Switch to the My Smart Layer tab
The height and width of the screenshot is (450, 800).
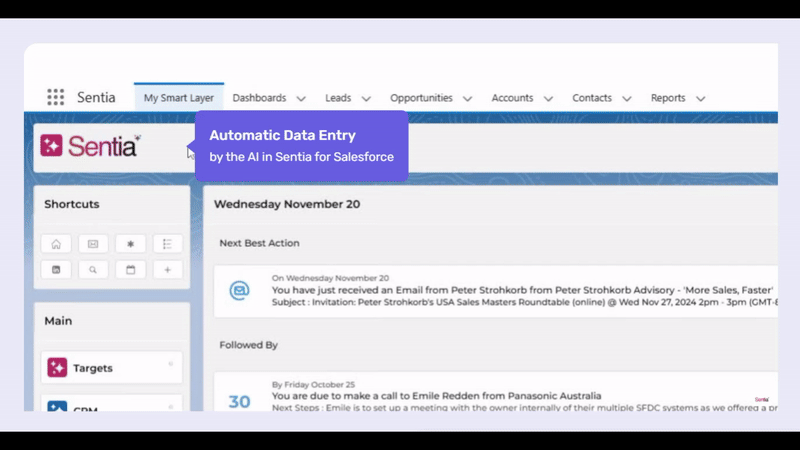pyautogui.click(x=179, y=97)
